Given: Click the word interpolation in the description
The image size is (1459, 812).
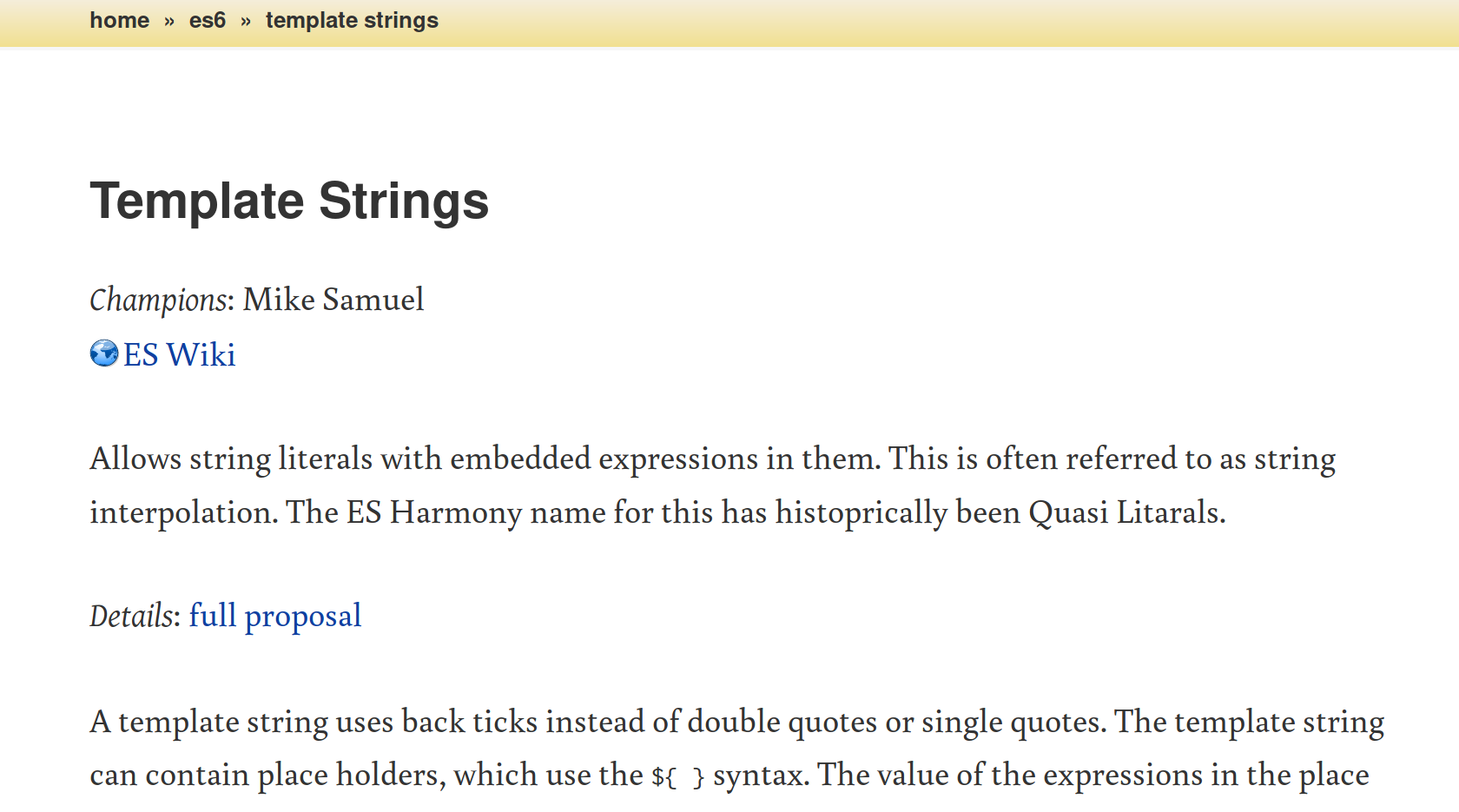Looking at the screenshot, I should [183, 512].
